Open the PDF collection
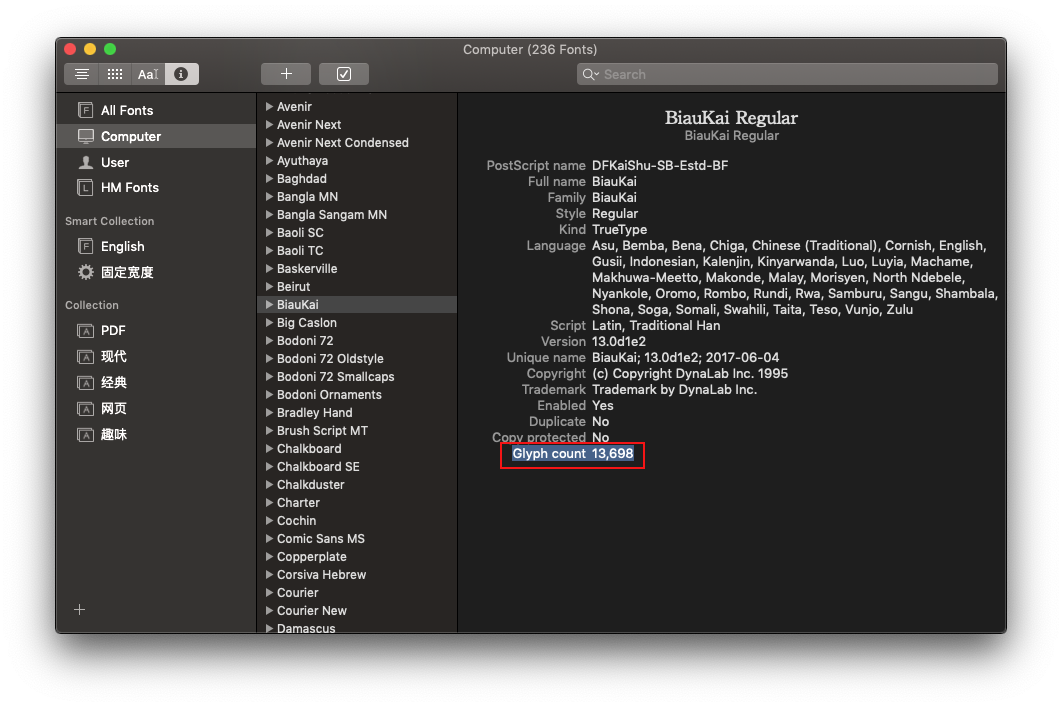The width and height of the screenshot is (1062, 707). pyautogui.click(x=156, y=330)
